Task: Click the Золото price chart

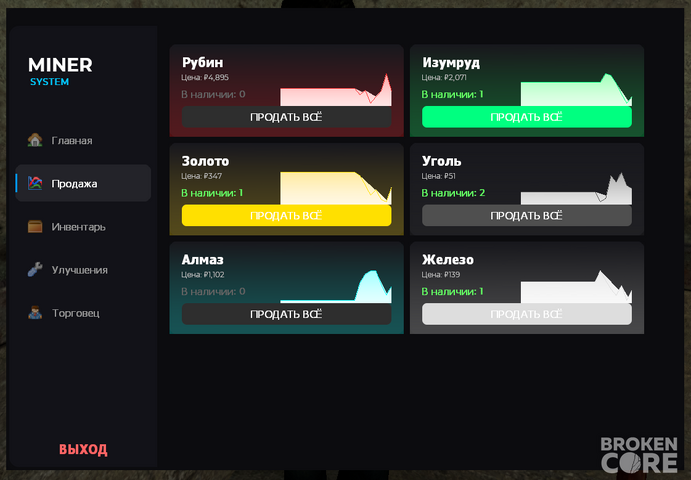Action: pyautogui.click(x=336, y=188)
